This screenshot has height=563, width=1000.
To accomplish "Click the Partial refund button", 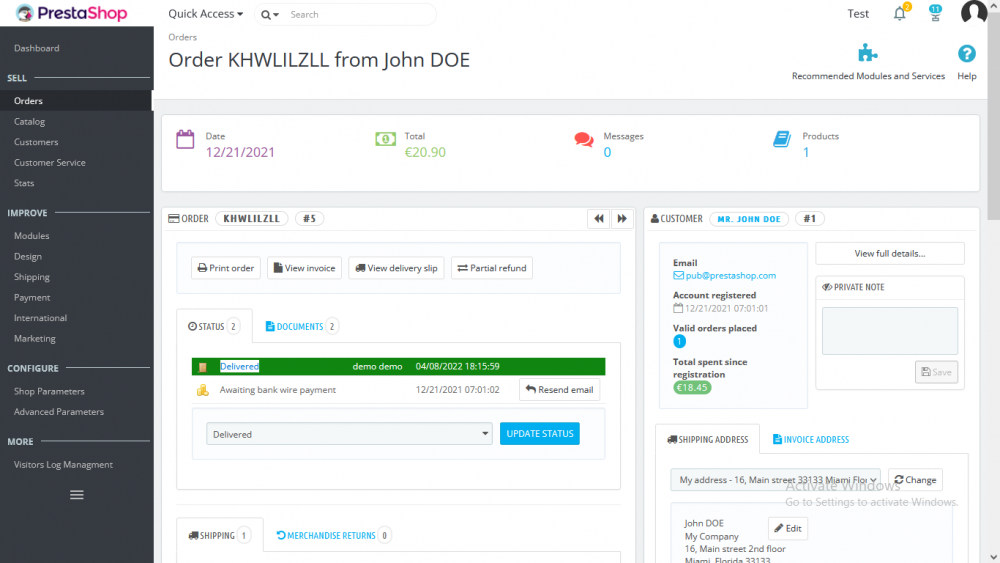I will pyautogui.click(x=492, y=268).
